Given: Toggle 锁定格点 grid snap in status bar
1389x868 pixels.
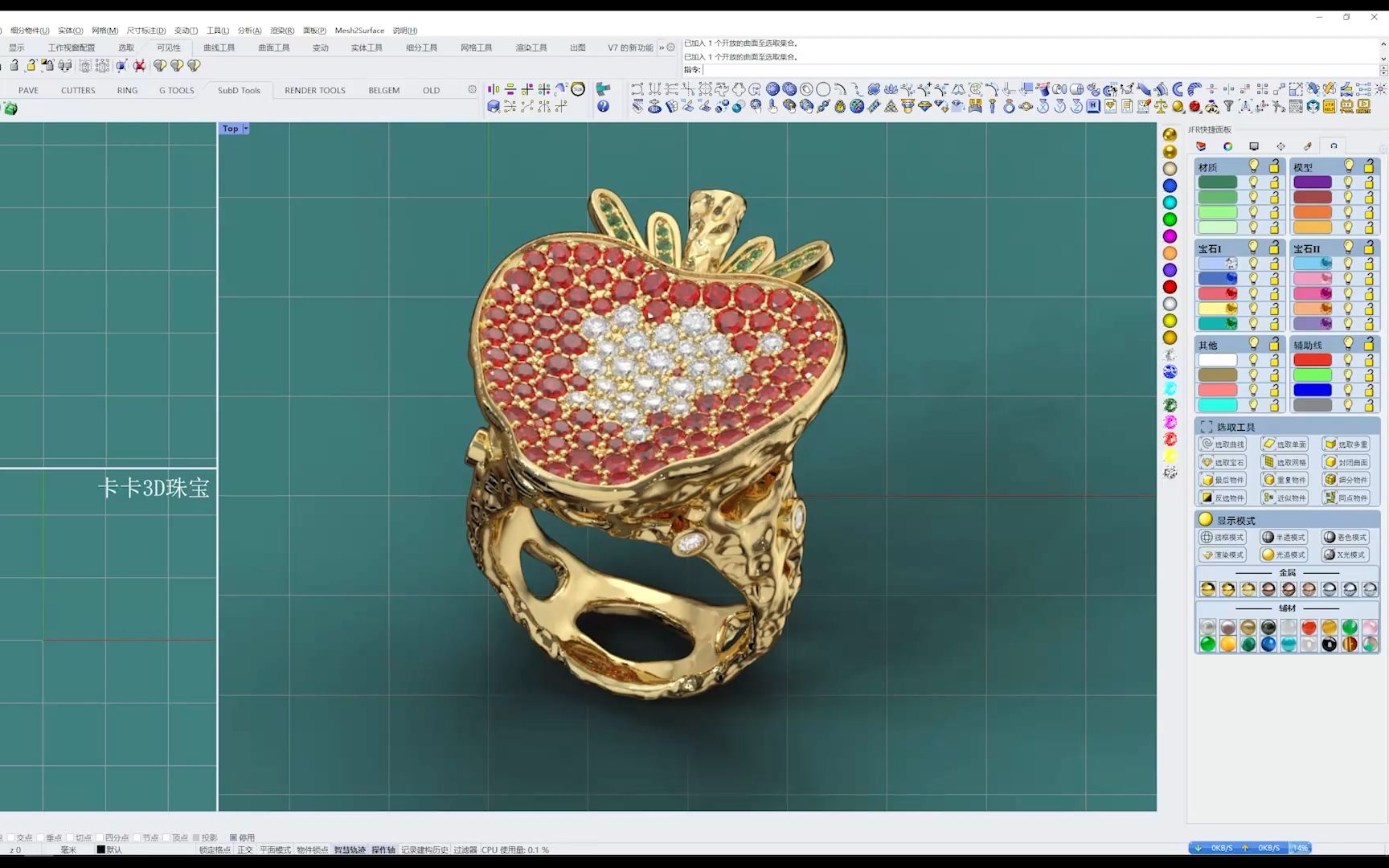Looking at the screenshot, I should click(215, 850).
